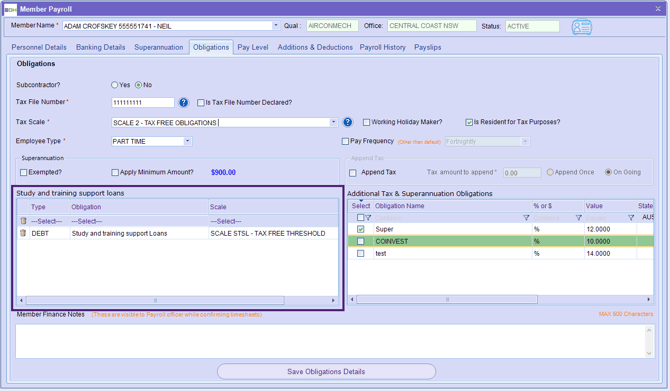Click study loans horizontal scrollbar thumb
This screenshot has height=391, width=670.
pyautogui.click(x=155, y=300)
